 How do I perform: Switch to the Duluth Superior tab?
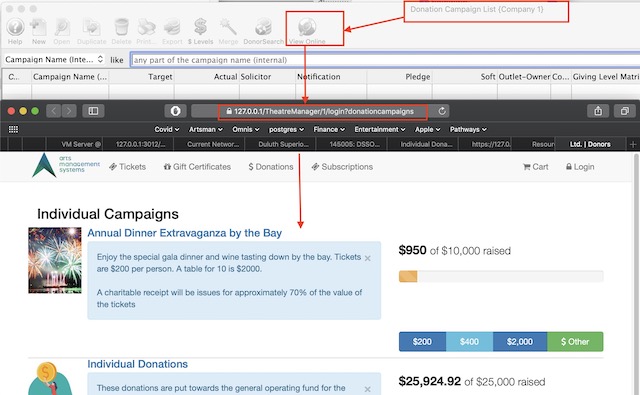280,144
